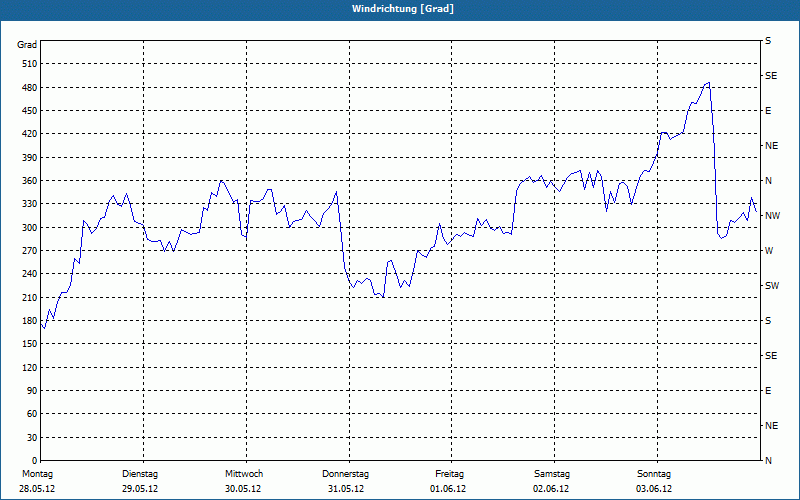The image size is (800, 500).
Task: Select the '90' y-axis value
Action: tap(32, 391)
